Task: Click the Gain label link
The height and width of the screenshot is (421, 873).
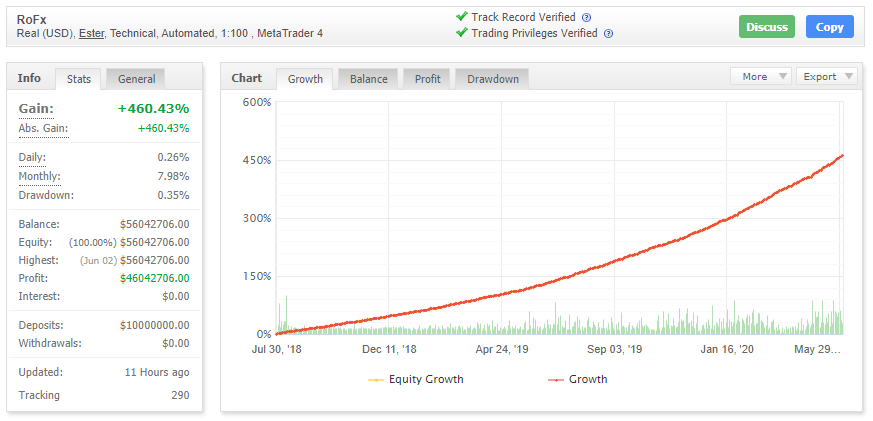Action: [36, 109]
